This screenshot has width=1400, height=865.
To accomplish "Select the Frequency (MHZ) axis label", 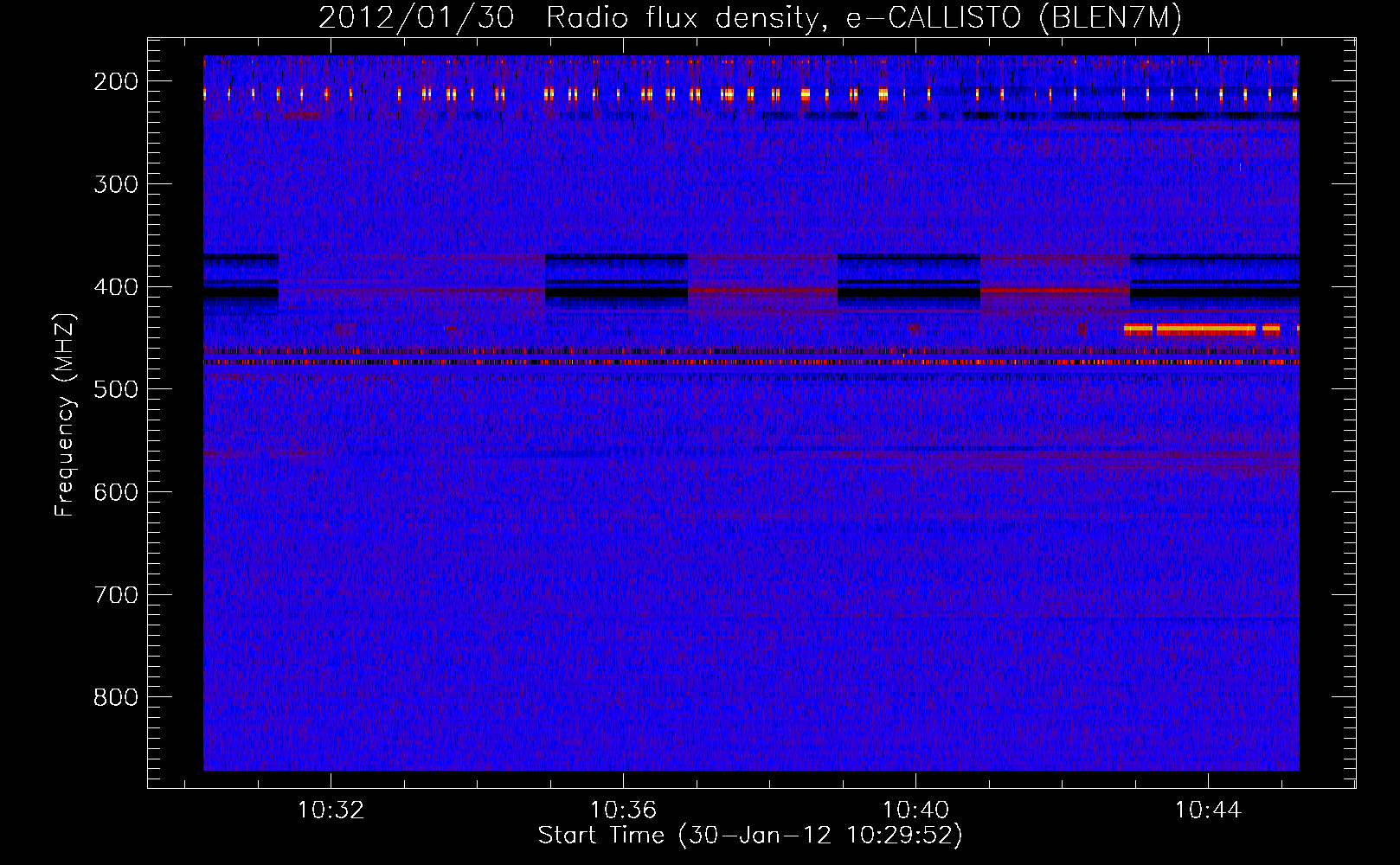I will 65,414.
